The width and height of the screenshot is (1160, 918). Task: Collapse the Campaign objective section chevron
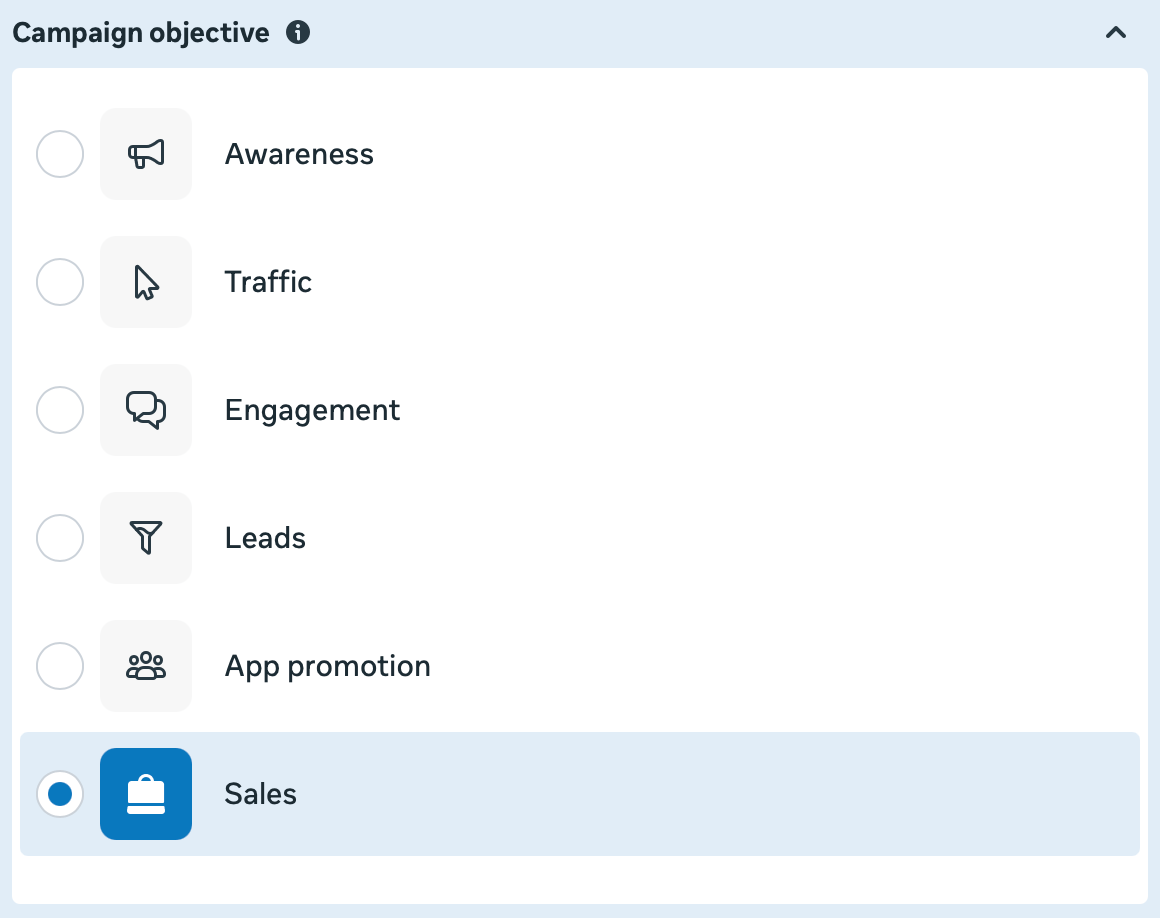tap(1116, 32)
